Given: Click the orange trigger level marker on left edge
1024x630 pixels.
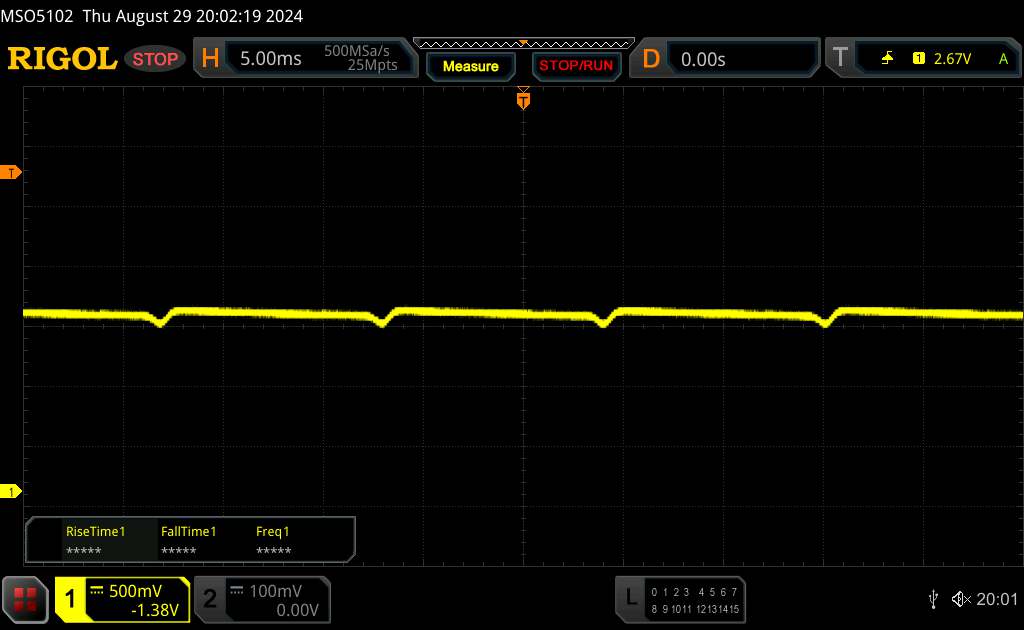Looking at the screenshot, I should [x=10, y=172].
